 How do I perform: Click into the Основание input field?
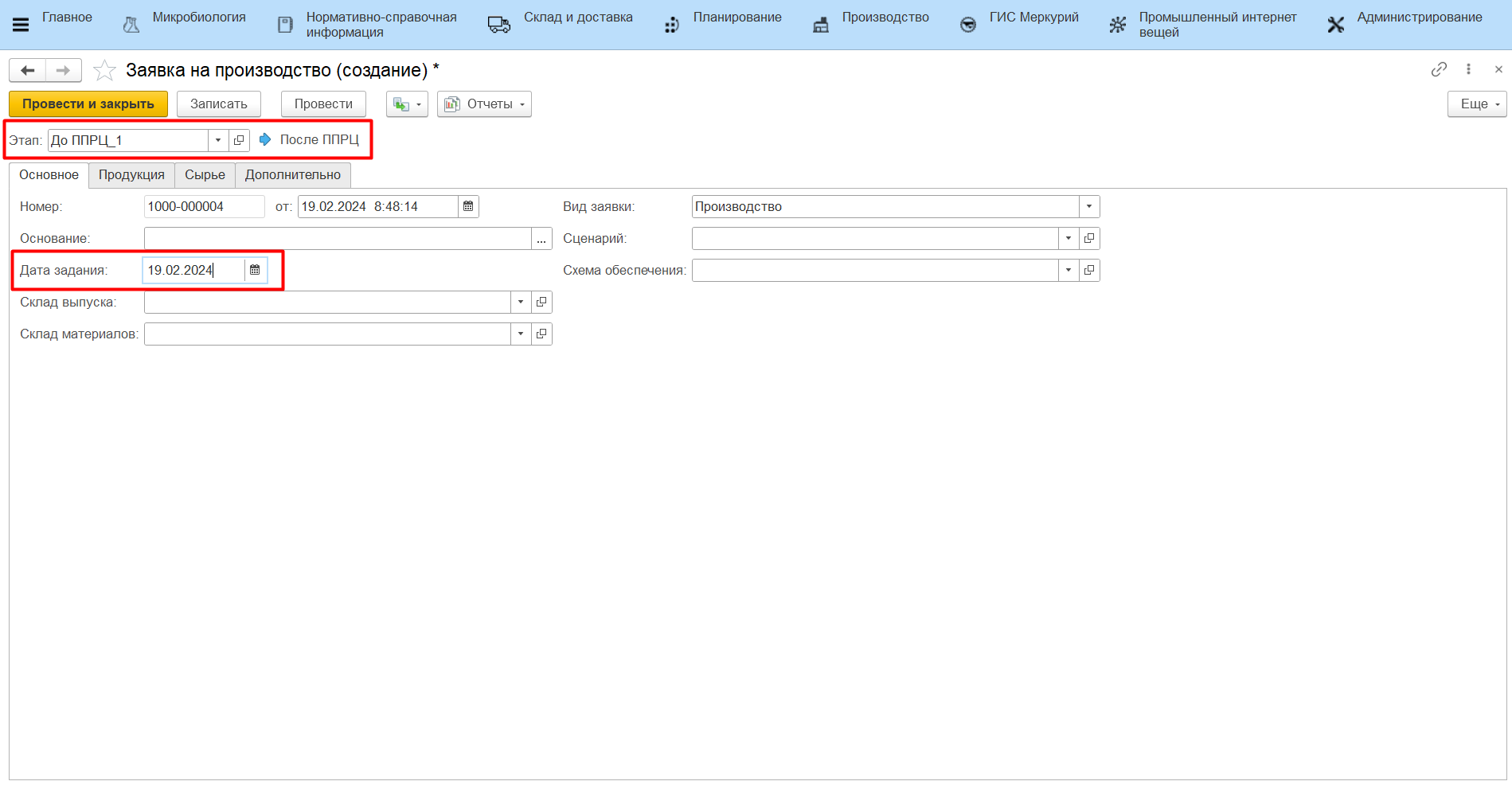point(337,239)
